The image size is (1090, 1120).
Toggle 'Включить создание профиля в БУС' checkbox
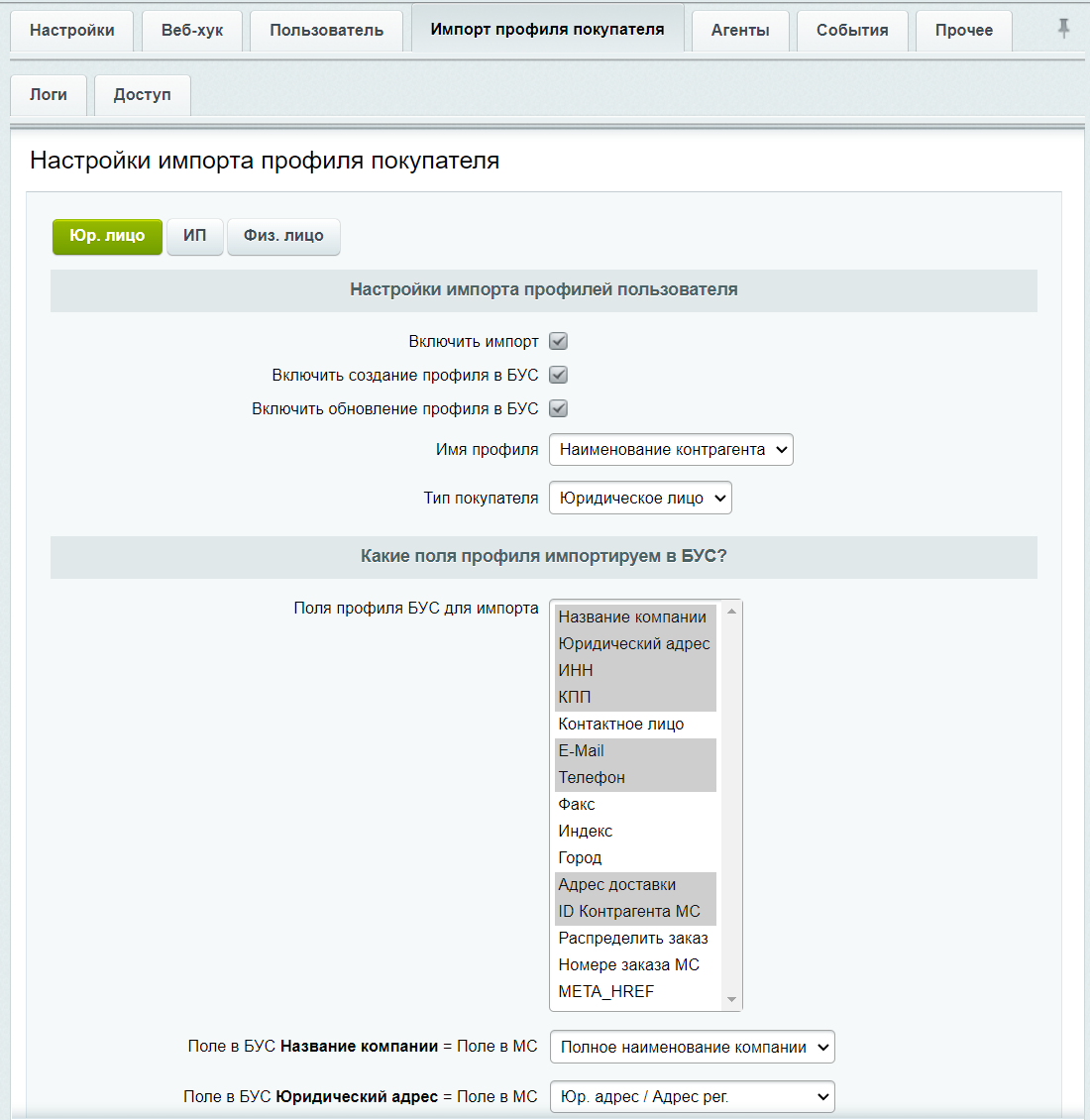[559, 376]
